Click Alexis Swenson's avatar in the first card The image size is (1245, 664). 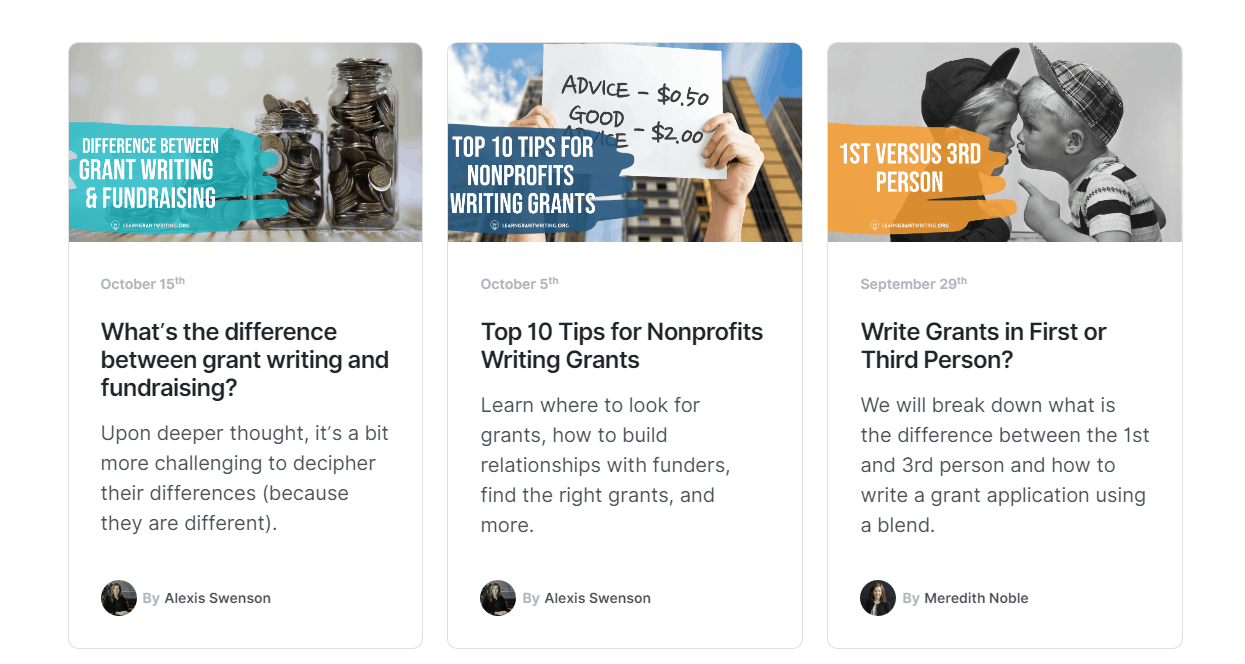tap(119, 598)
